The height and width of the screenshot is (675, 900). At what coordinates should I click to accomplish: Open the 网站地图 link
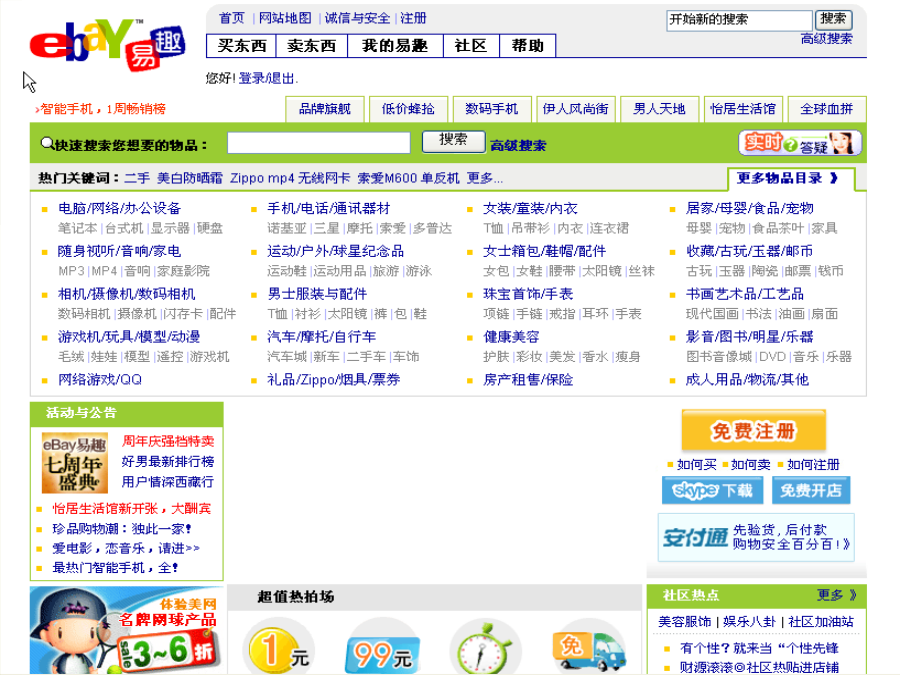tap(285, 18)
